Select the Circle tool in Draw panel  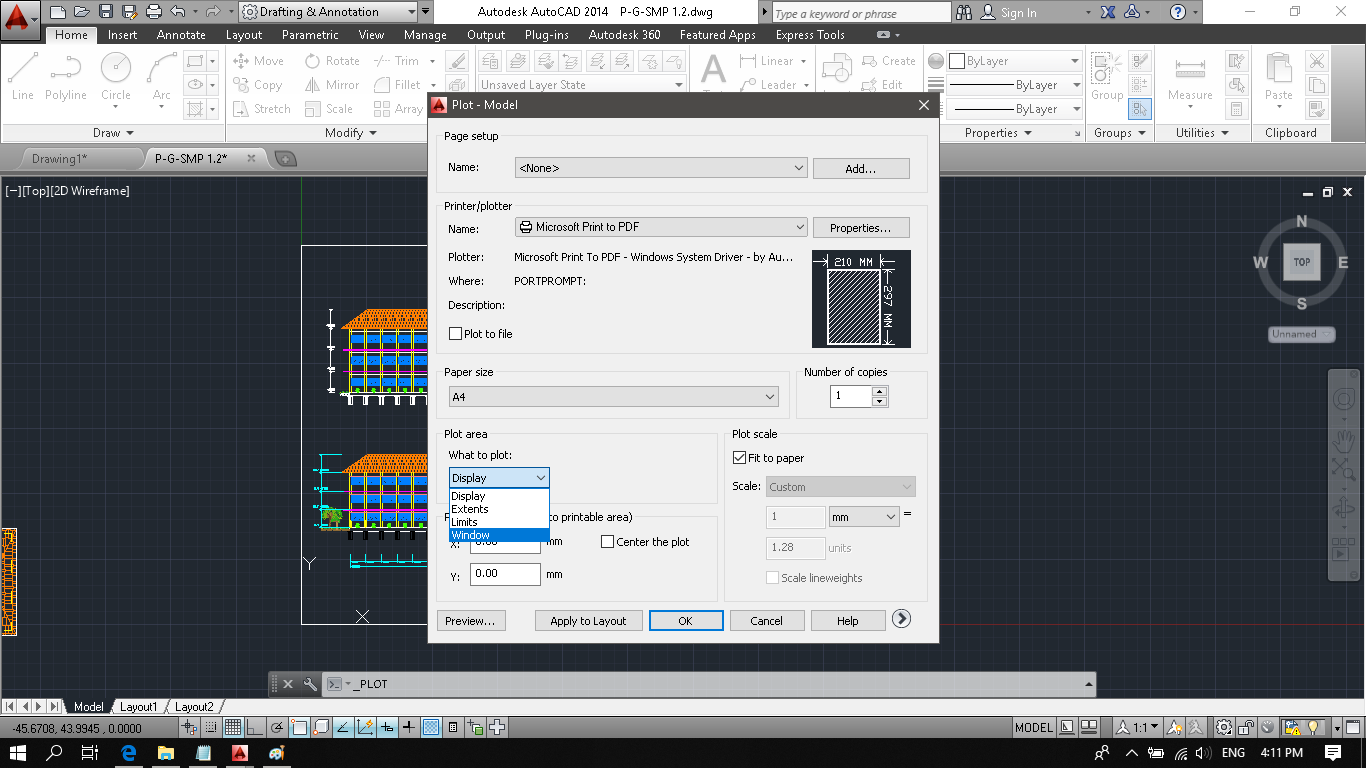pyautogui.click(x=116, y=78)
